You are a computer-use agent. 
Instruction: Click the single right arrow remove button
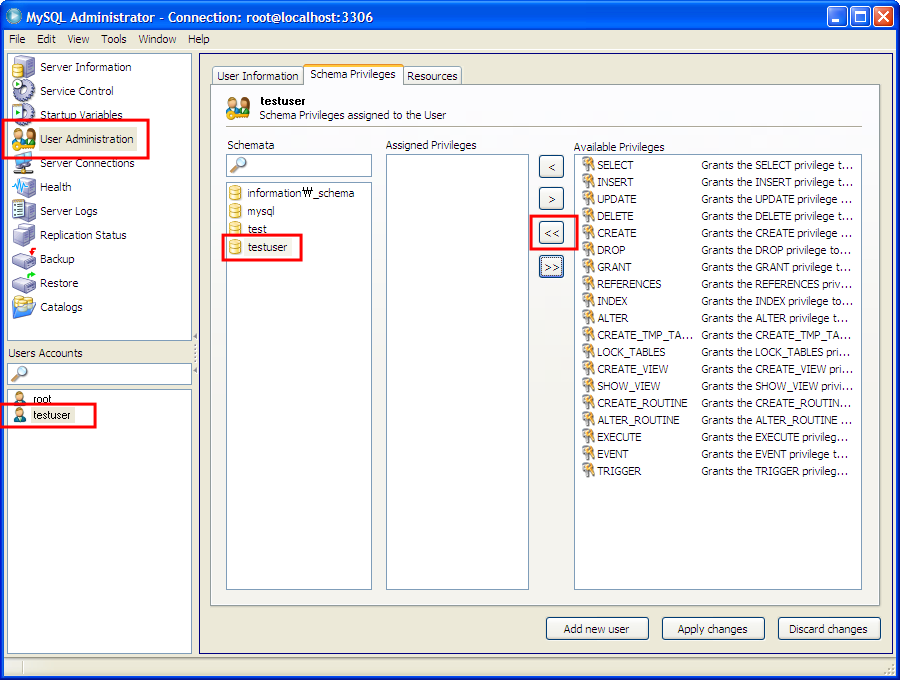pos(552,199)
